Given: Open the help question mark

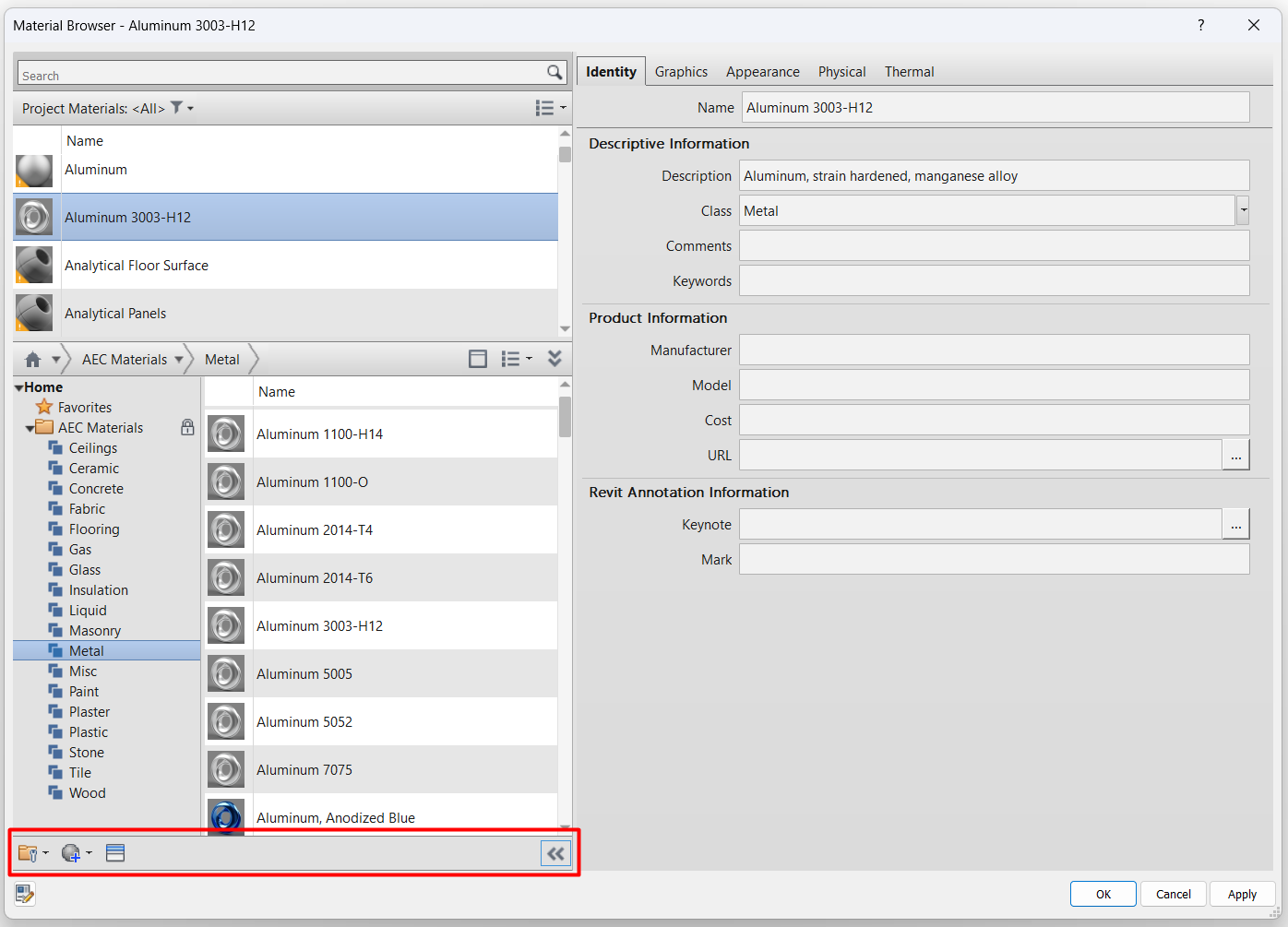Looking at the screenshot, I should (x=1200, y=25).
